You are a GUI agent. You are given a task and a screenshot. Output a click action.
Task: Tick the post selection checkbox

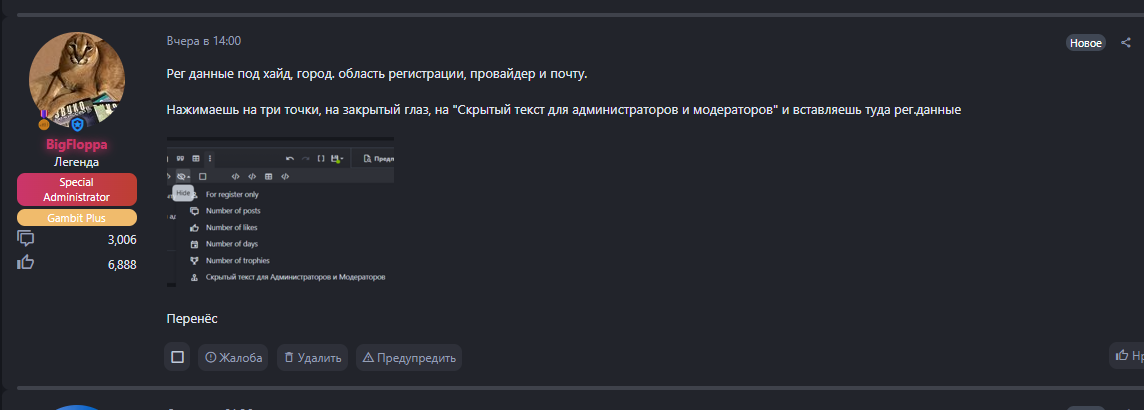pyautogui.click(x=177, y=357)
